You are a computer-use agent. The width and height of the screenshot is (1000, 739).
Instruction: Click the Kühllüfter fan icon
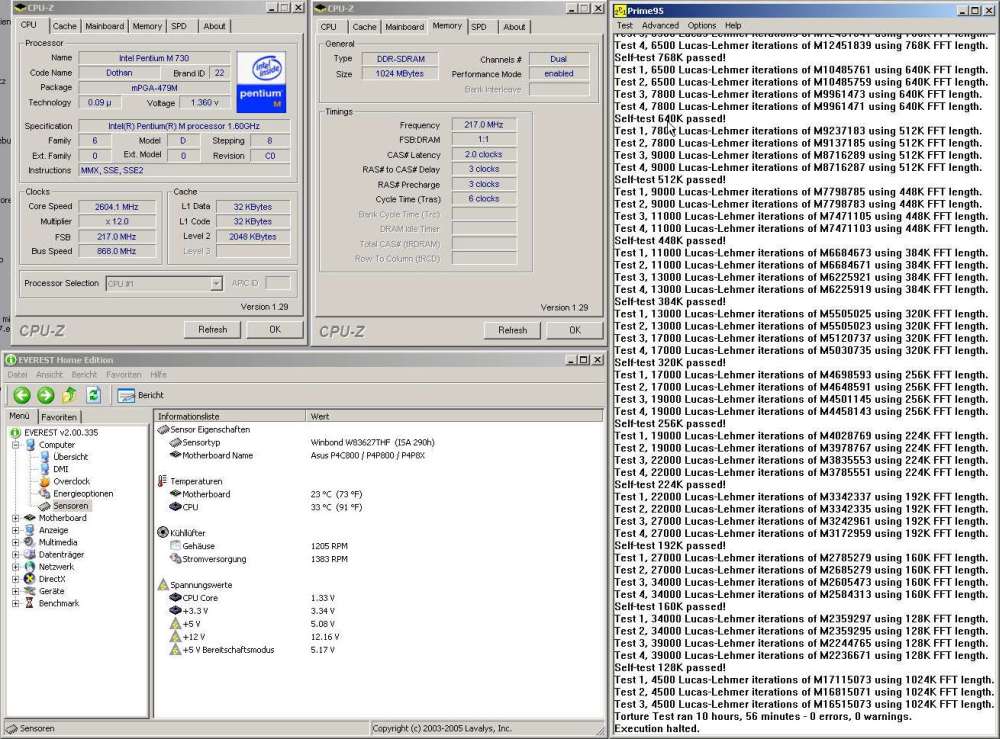click(163, 532)
